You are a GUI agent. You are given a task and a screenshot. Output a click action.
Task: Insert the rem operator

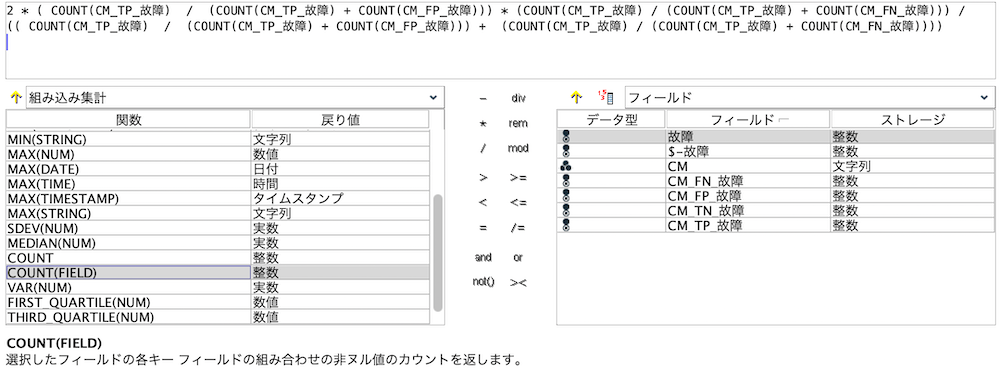click(x=518, y=124)
